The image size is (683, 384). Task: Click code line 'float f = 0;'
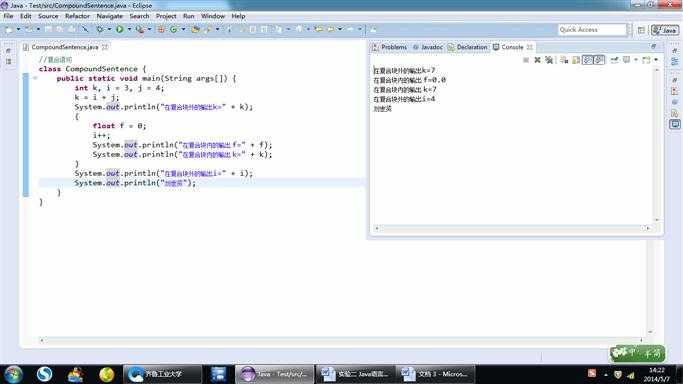click(x=119, y=126)
